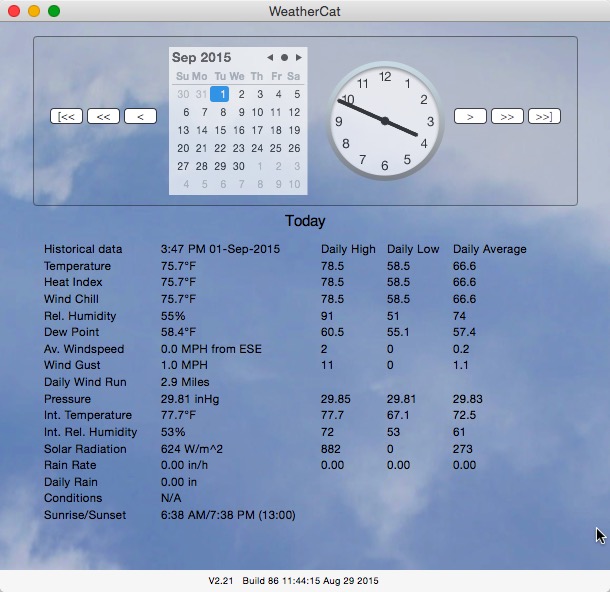Click the 624 W/m^2 solar radiation value

click(192, 449)
